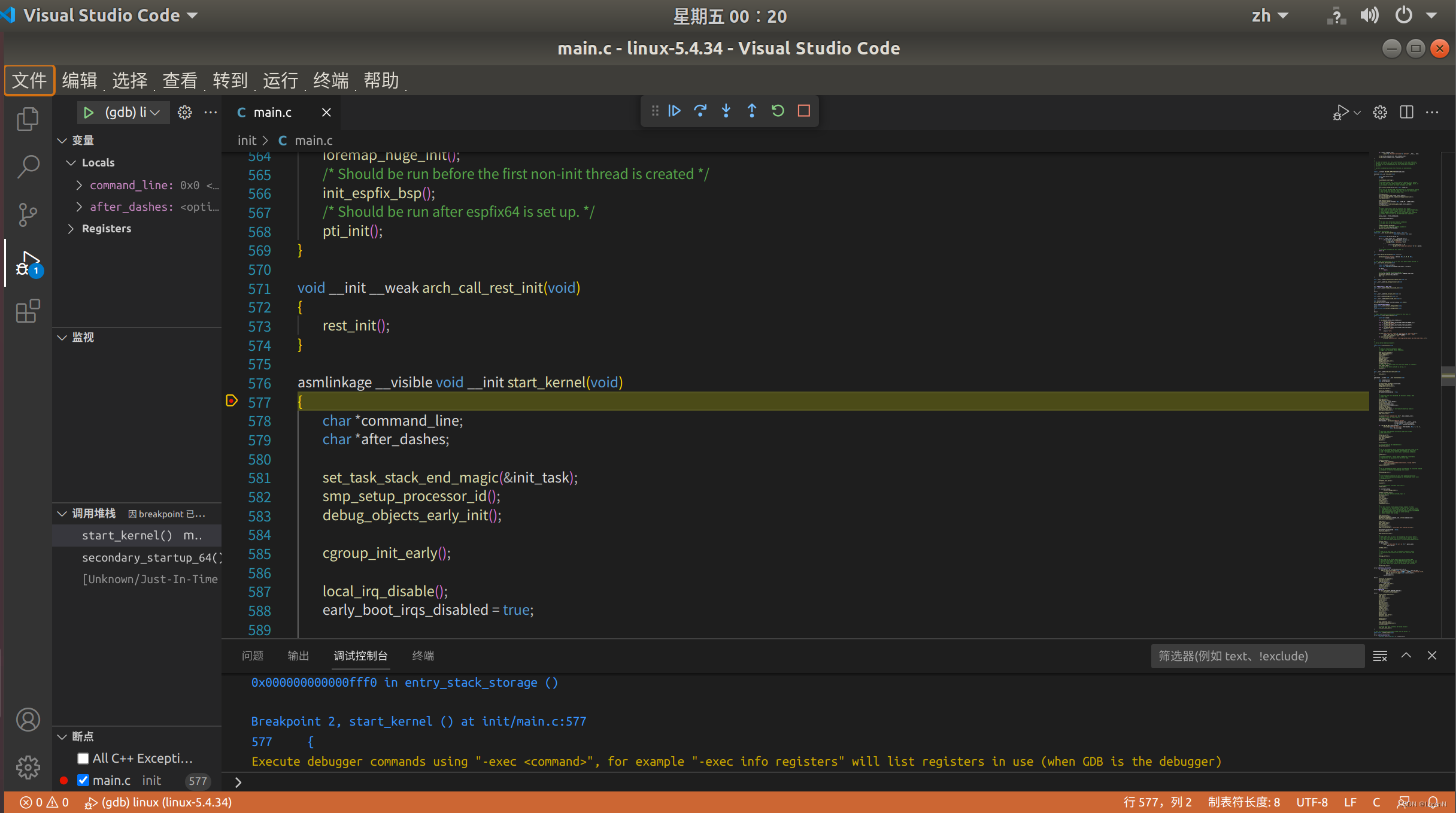The width and height of the screenshot is (1456, 813).
Task: Open Source Control in the activity bar
Action: pos(28,214)
